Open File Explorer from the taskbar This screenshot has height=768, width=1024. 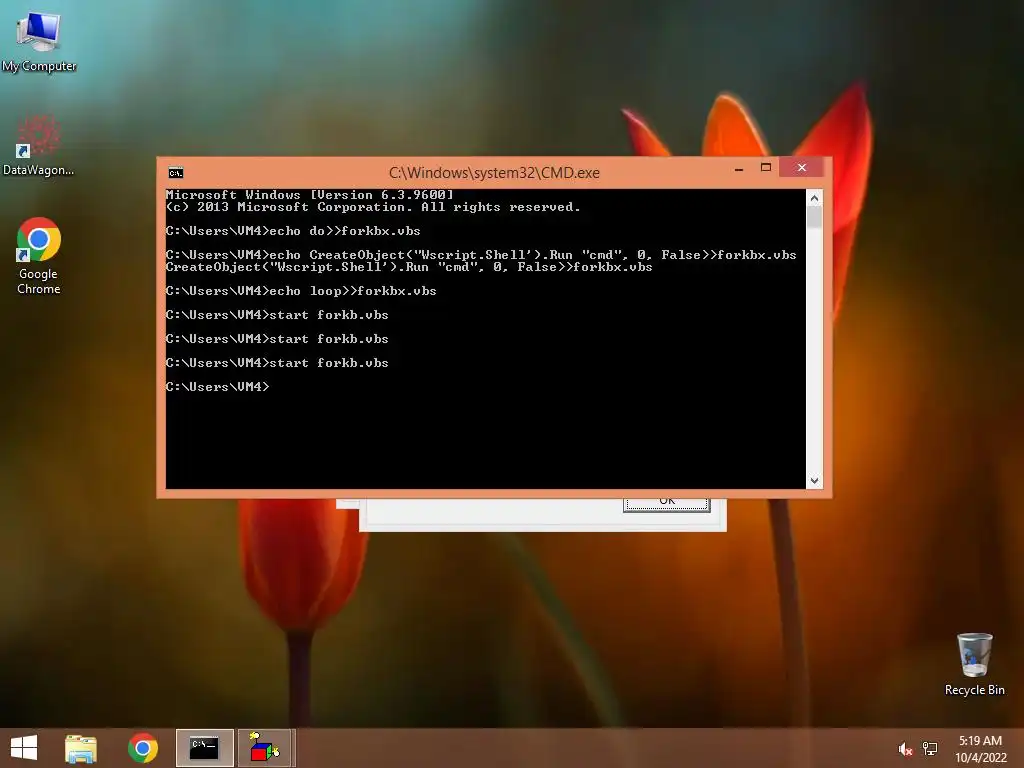81,748
